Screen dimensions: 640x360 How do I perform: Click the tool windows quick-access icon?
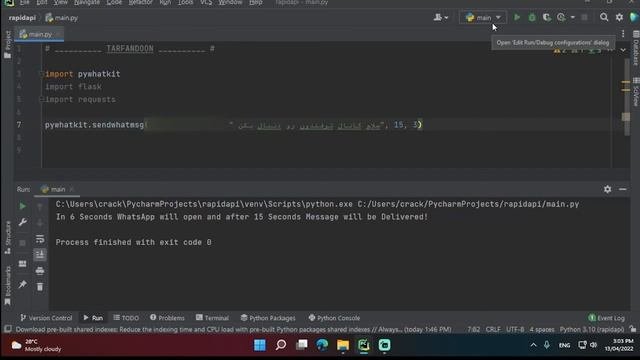[x=8, y=329]
